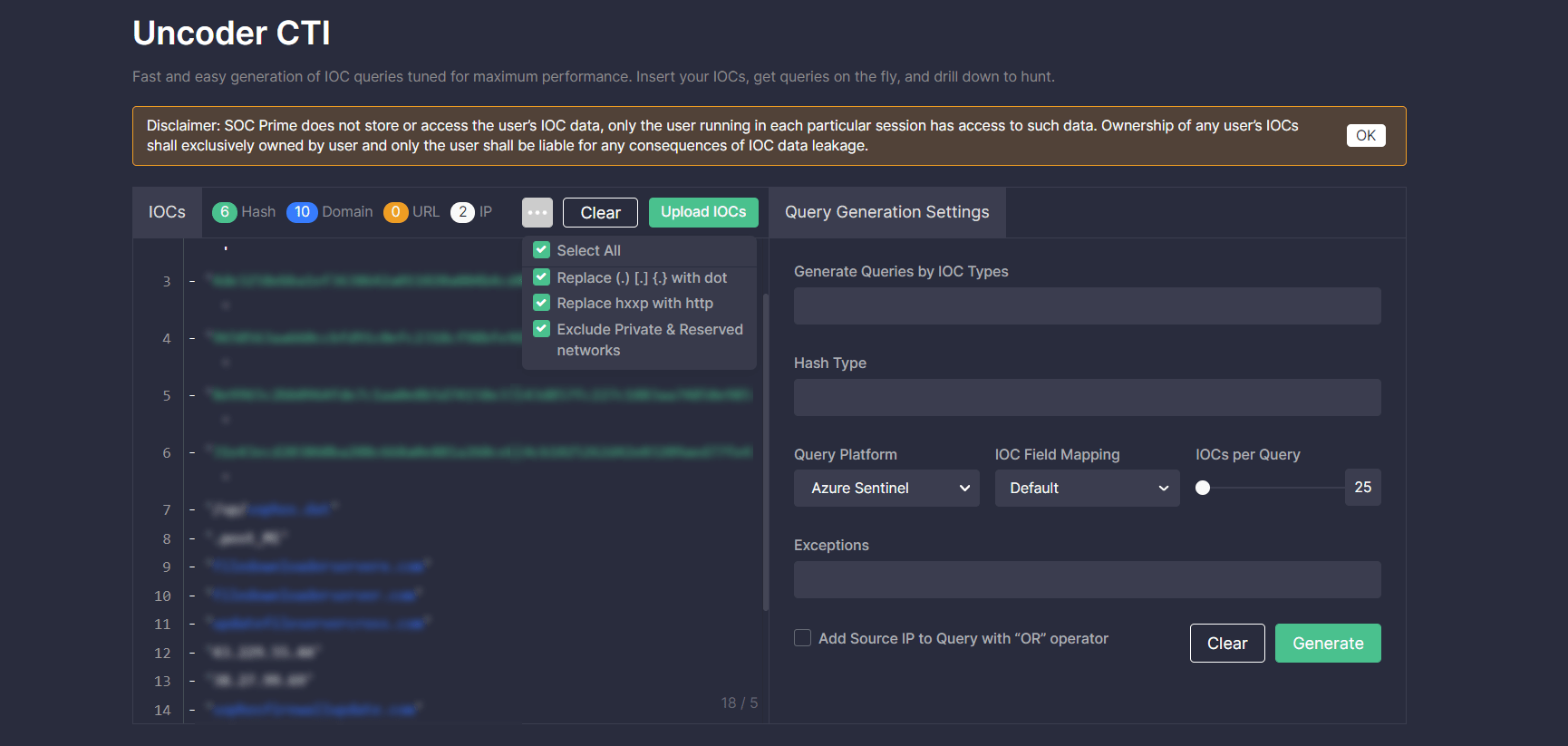This screenshot has width=1568, height=746.
Task: Click the orange URL count badge
Action: coord(395,212)
